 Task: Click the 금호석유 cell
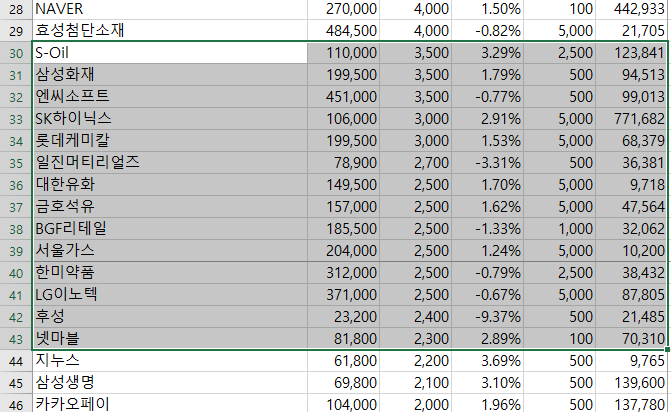[170, 207]
